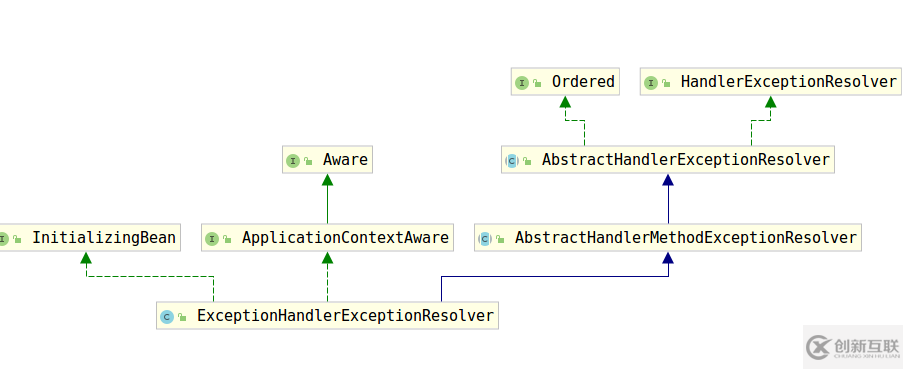
Task: Click the class icon of ExceptionHandlerExceptionResolver
Action: (167, 317)
